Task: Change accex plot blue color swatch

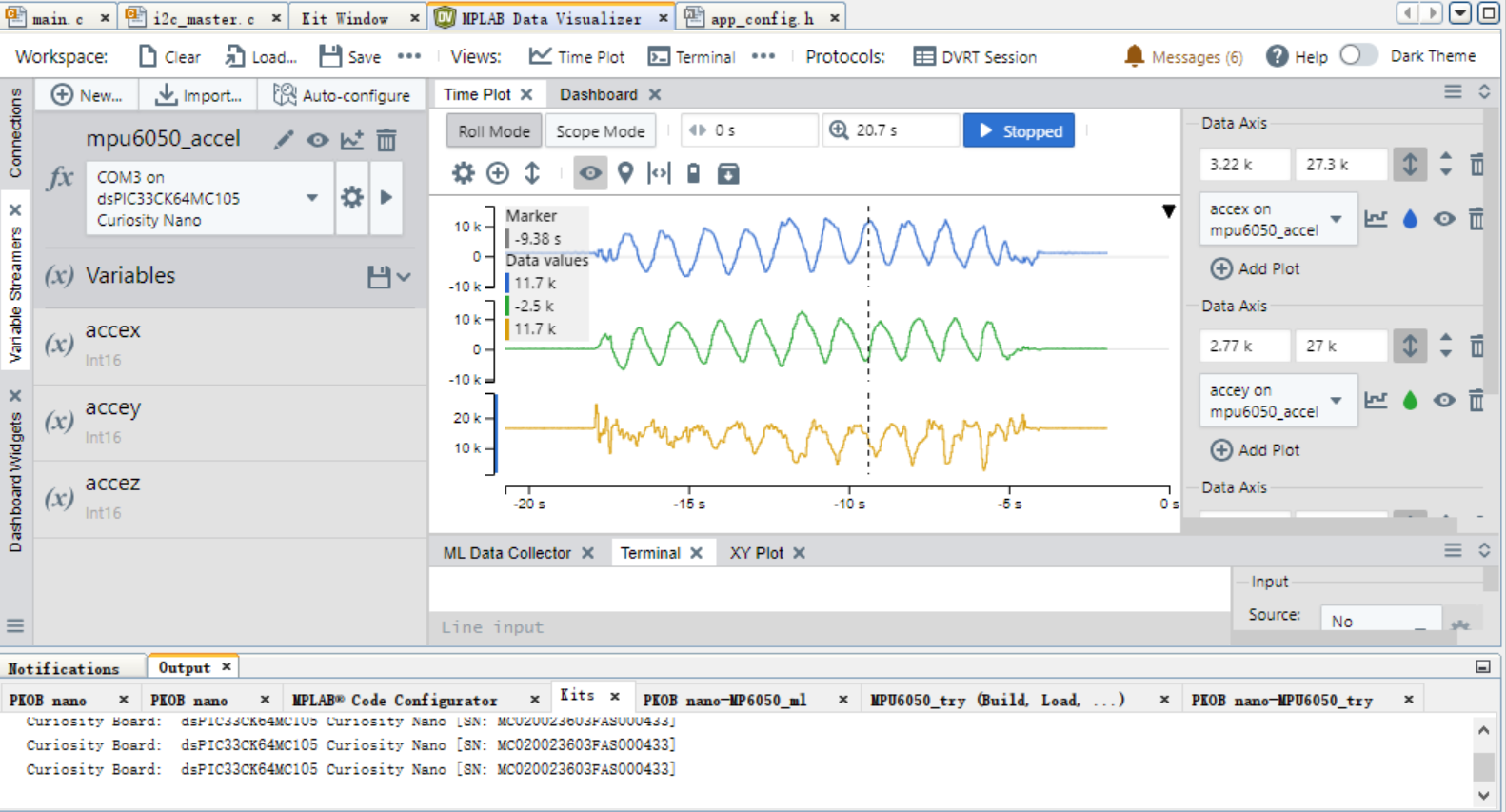Action: (1410, 219)
